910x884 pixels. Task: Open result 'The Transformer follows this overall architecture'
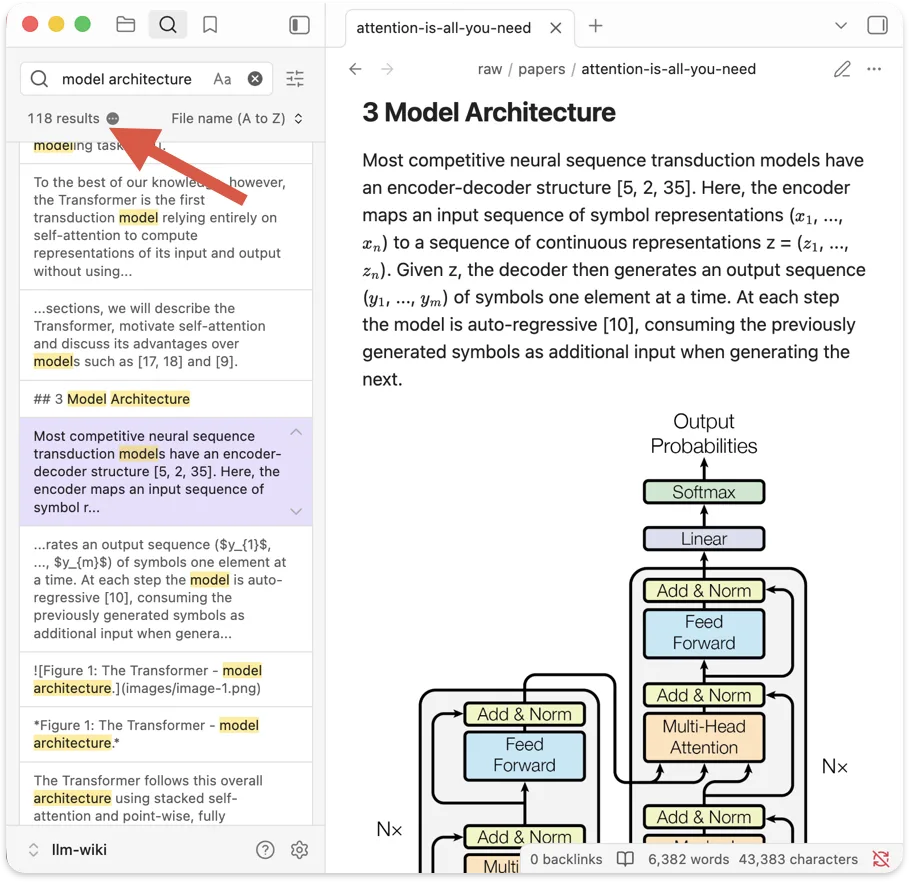coord(166,795)
